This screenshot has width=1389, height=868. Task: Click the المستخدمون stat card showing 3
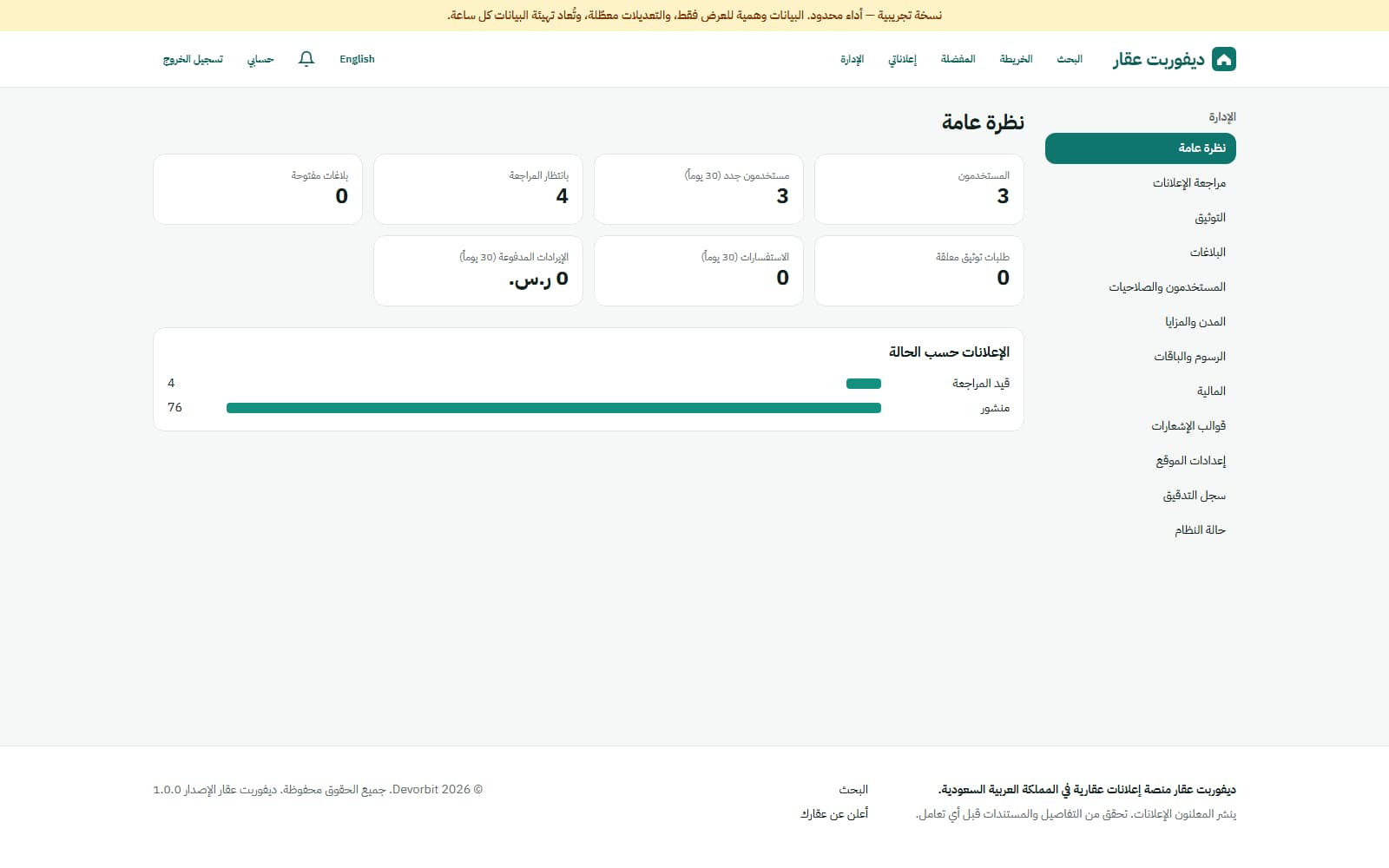coord(919,189)
